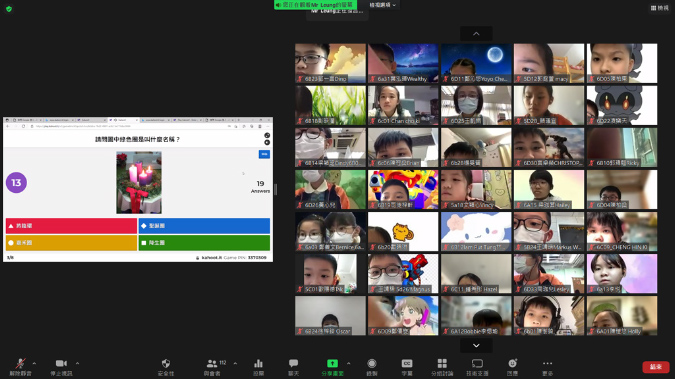Select video tile of Dino
Screen dimensions: 675x379
(x=331, y=63)
